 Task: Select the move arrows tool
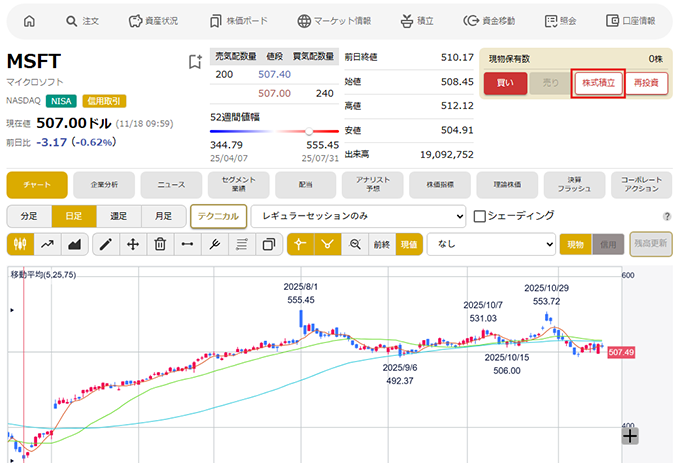pos(133,244)
